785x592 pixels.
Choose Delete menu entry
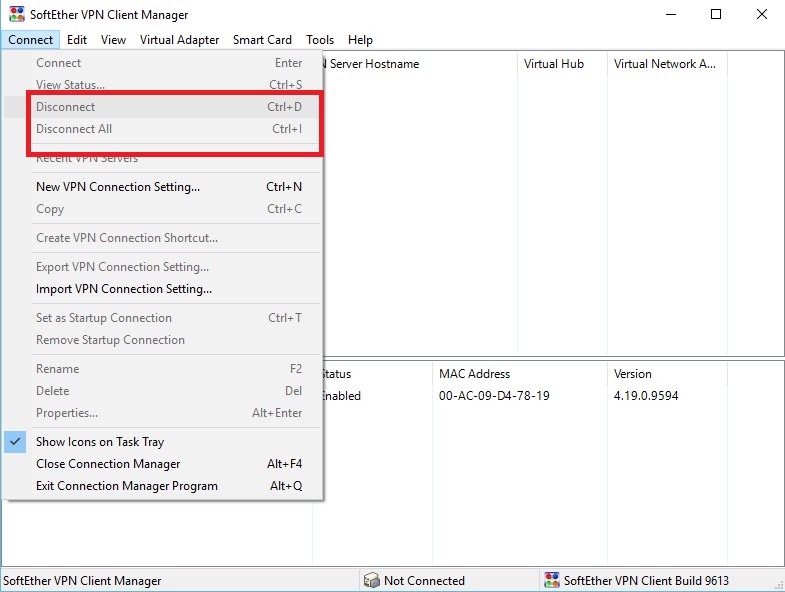coord(162,391)
